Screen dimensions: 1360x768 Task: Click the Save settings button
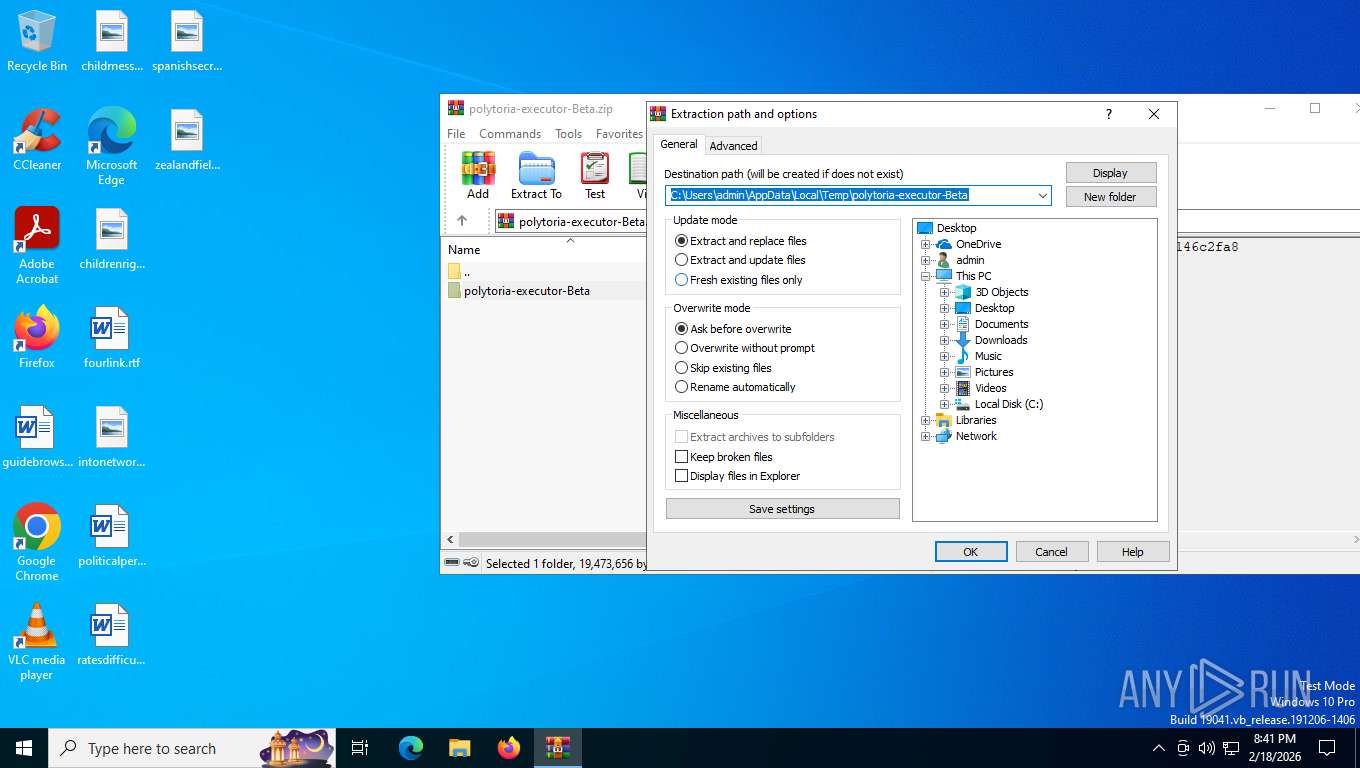pos(782,509)
